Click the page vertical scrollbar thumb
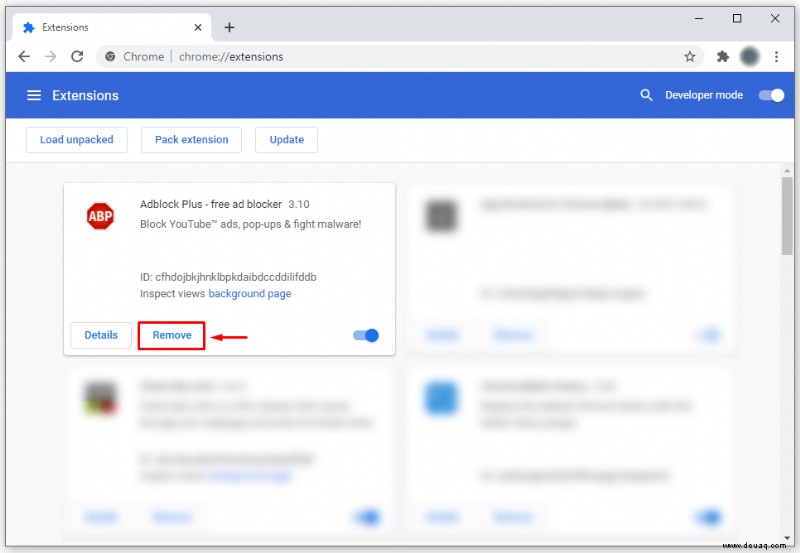The width and height of the screenshot is (800, 553). click(787, 216)
